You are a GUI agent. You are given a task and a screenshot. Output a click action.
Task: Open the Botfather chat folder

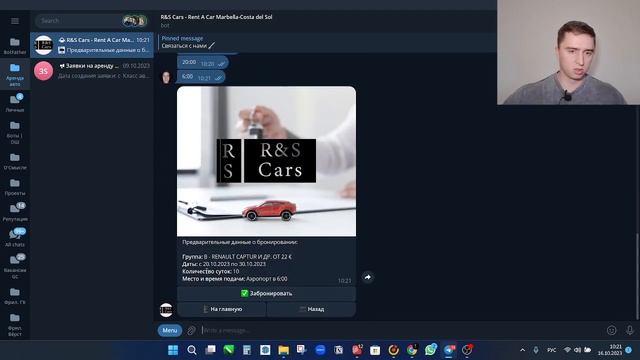[x=15, y=46]
